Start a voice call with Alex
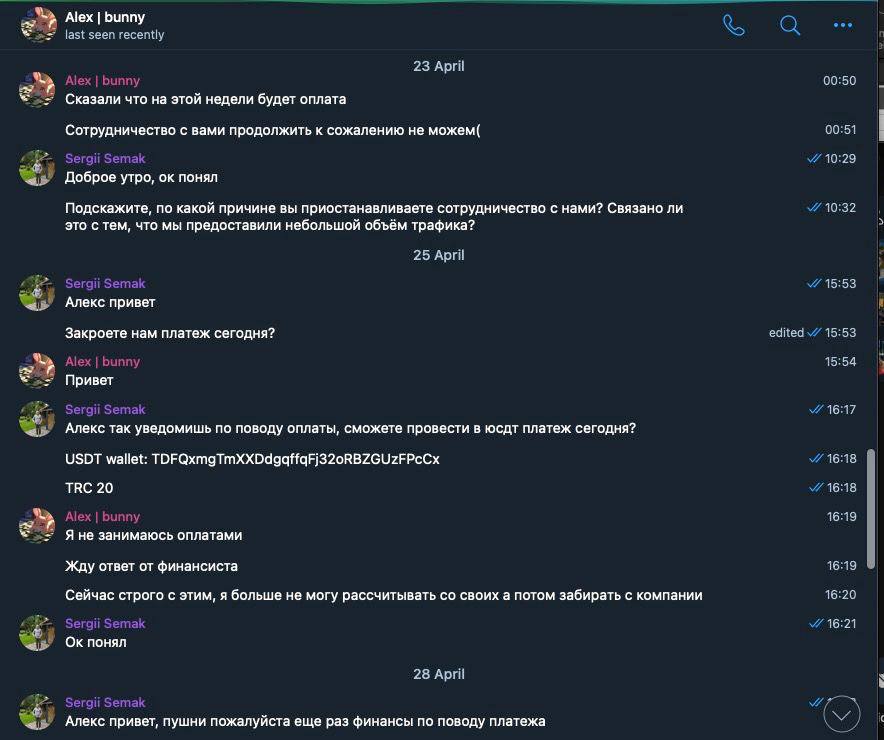 pos(733,25)
